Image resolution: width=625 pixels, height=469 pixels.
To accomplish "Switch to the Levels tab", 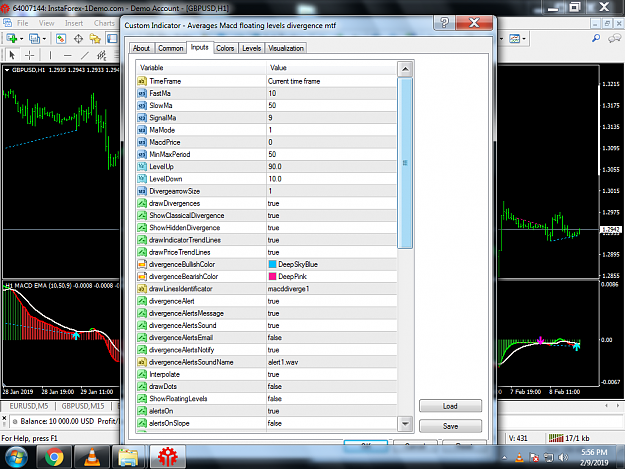I will 252,48.
